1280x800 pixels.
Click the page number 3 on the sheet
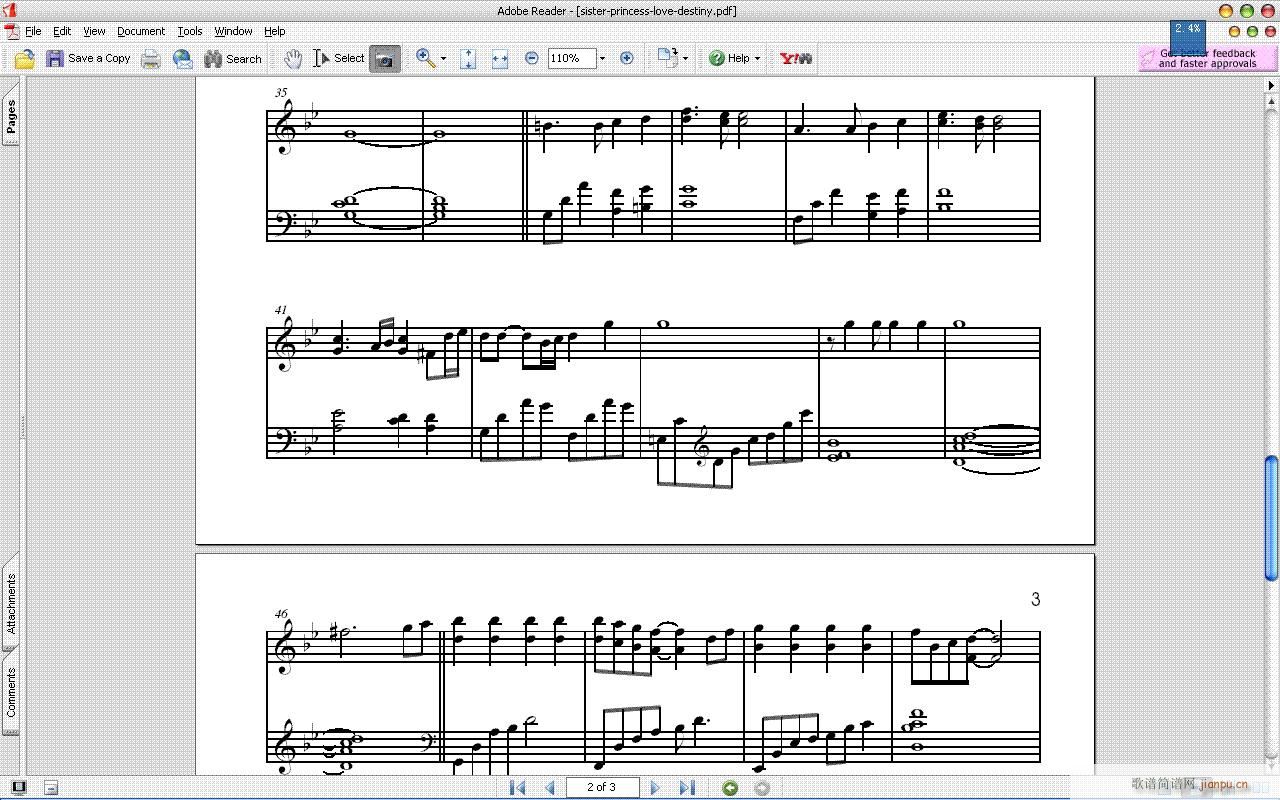pos(1035,599)
